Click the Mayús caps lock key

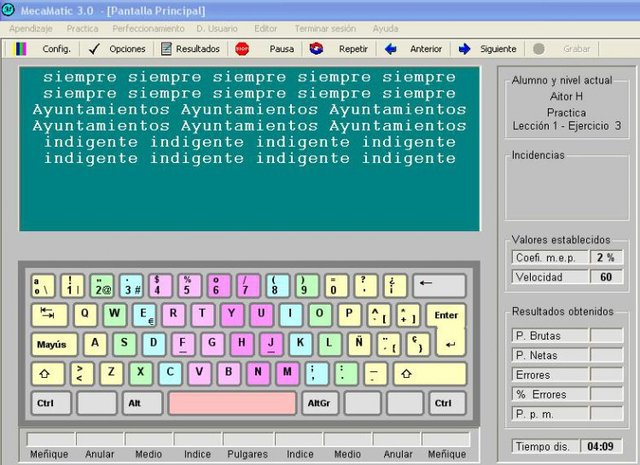point(54,344)
